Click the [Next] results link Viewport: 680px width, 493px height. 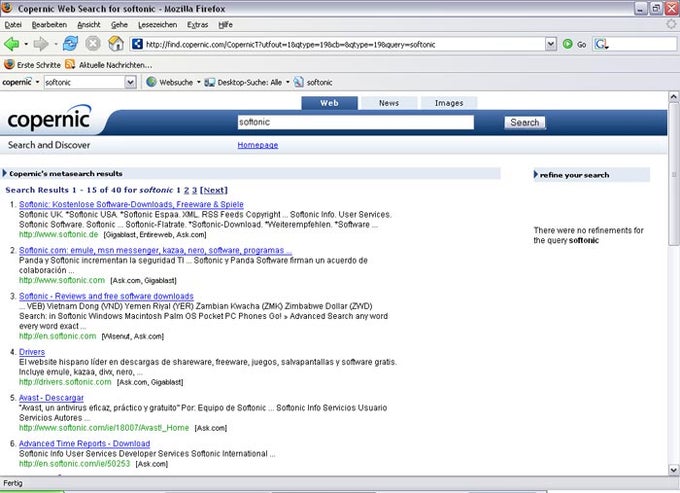pyautogui.click(x=214, y=190)
